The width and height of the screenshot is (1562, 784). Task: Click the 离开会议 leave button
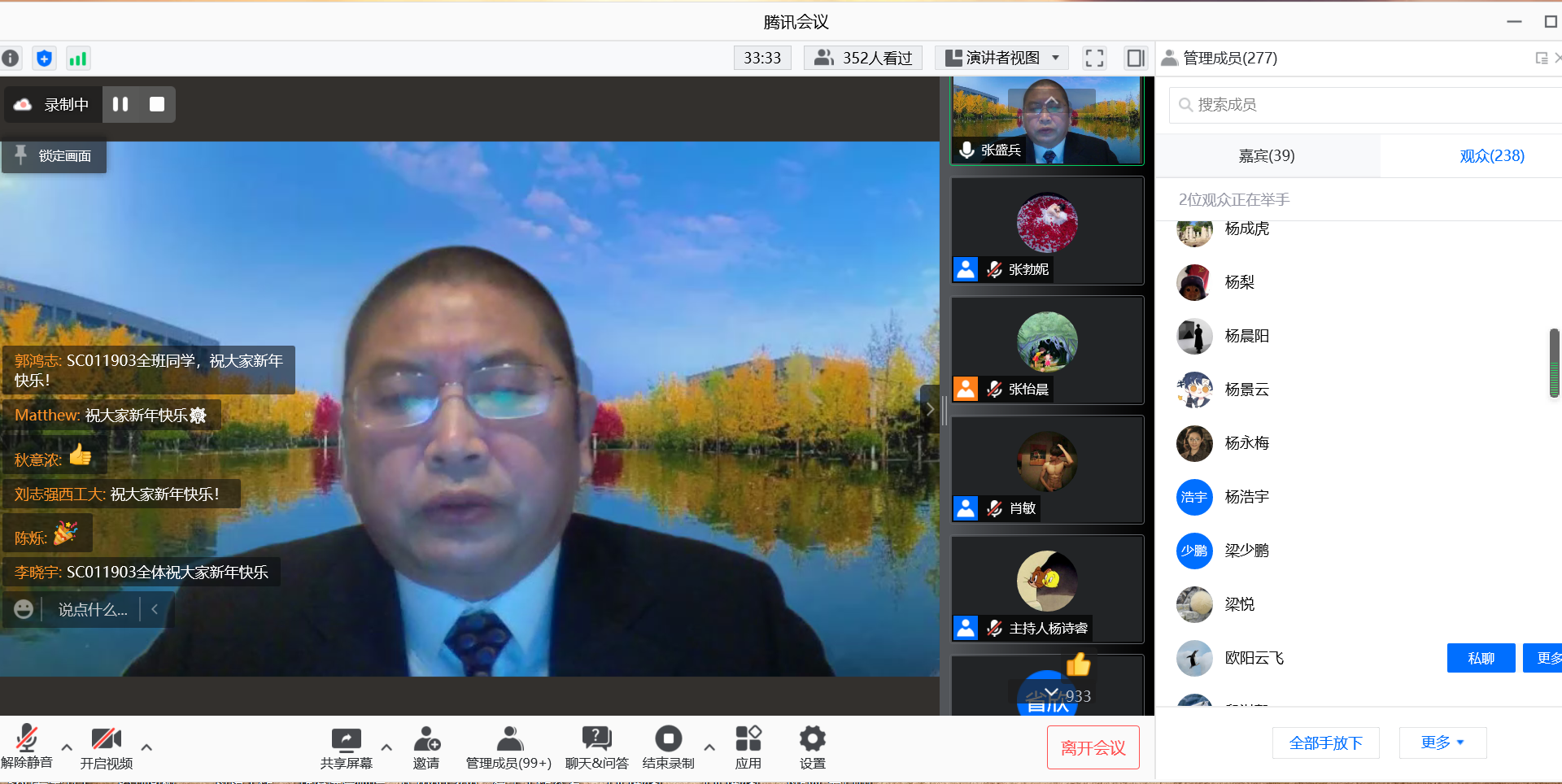(x=1093, y=747)
